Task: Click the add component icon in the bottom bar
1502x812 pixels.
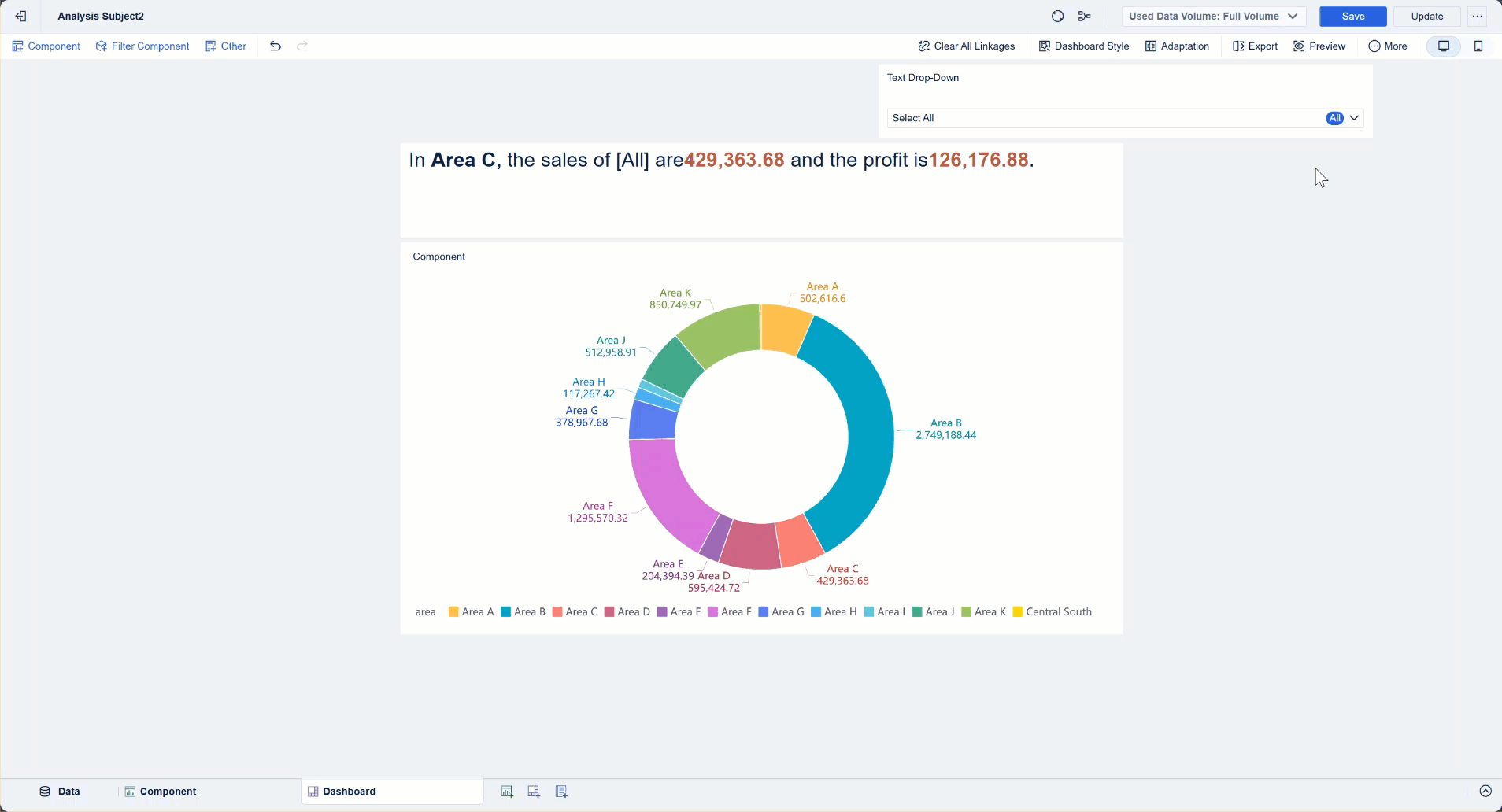Action: point(507,792)
